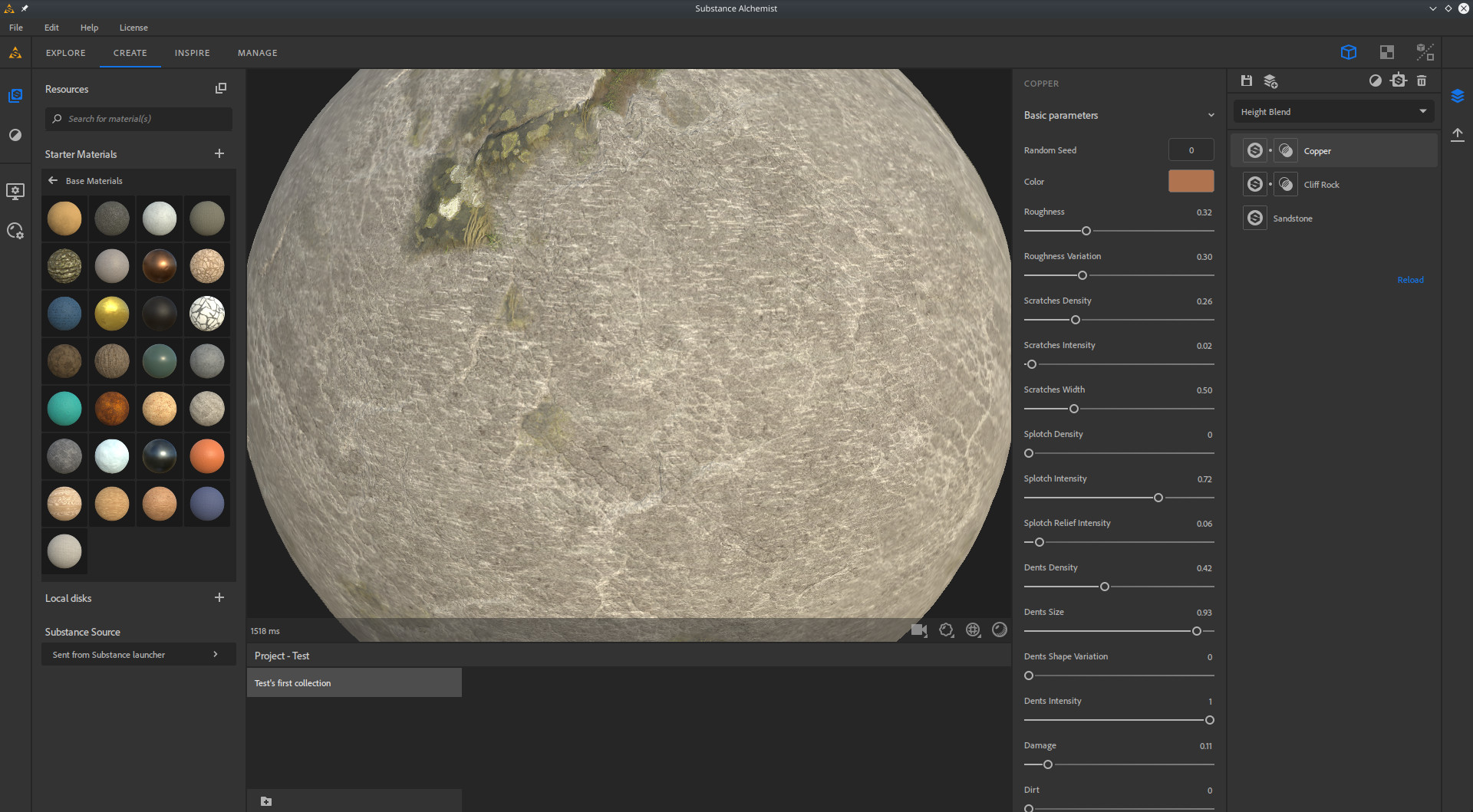Switch to the 2D checkerboard view

pos(1386,52)
